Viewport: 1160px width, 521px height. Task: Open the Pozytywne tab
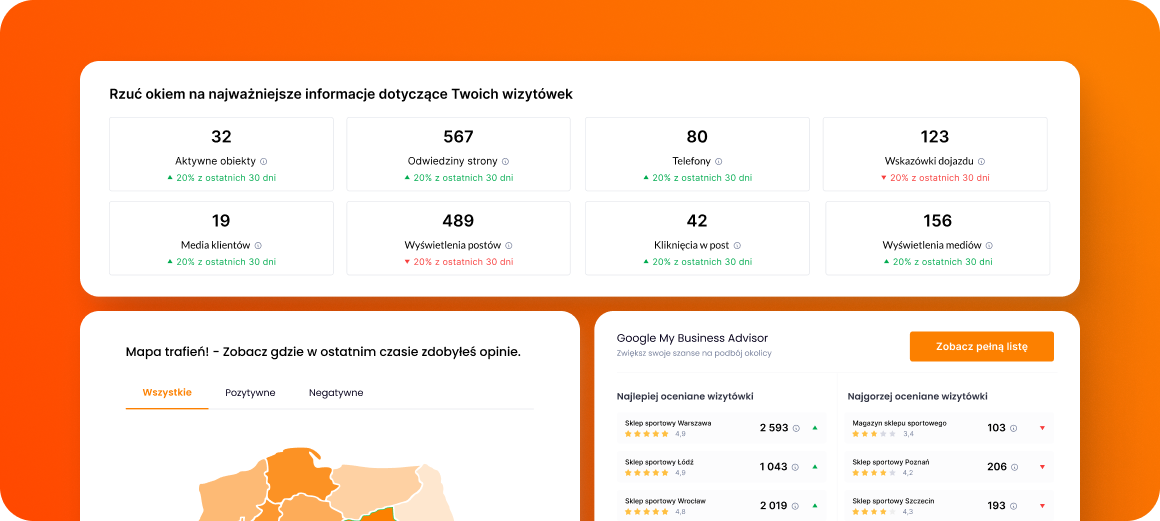pyautogui.click(x=250, y=393)
